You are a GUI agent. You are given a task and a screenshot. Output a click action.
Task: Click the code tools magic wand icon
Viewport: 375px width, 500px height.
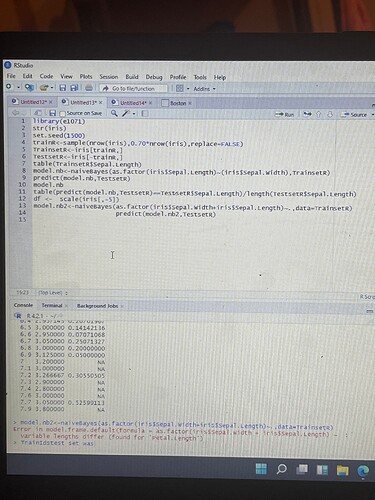[125, 113]
